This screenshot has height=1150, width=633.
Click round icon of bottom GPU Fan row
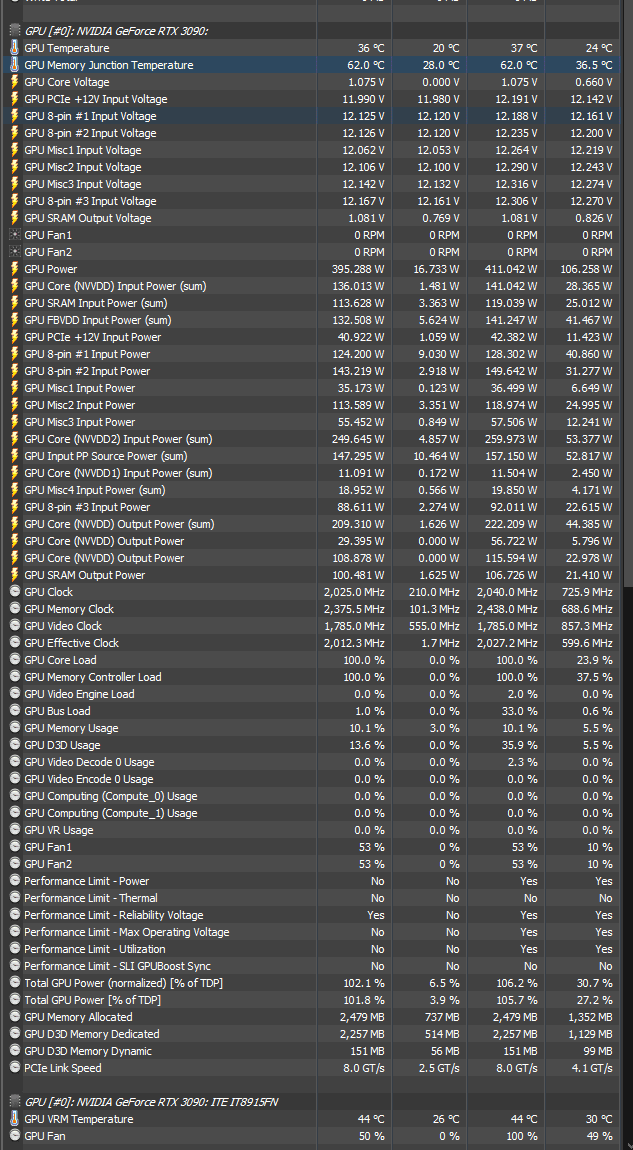point(15,1135)
